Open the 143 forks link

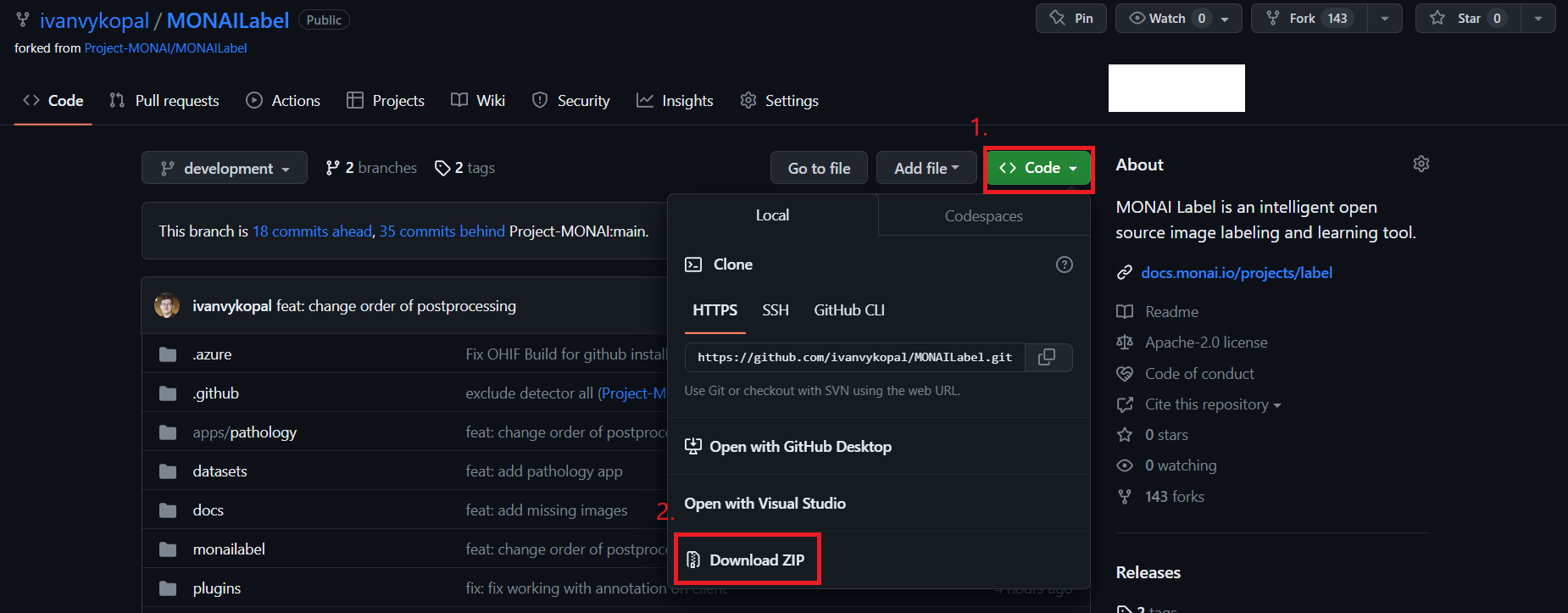[x=1175, y=497]
